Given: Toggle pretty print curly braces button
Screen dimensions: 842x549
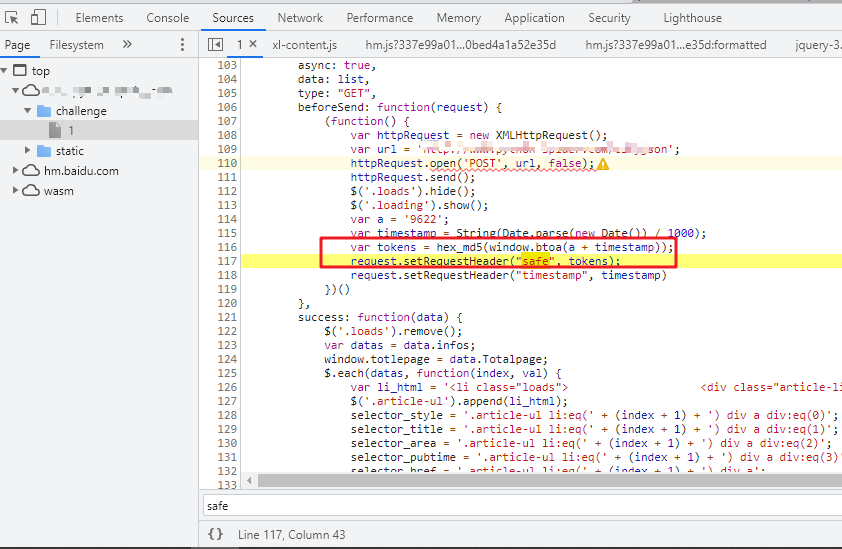Looking at the screenshot, I should pos(215,534).
